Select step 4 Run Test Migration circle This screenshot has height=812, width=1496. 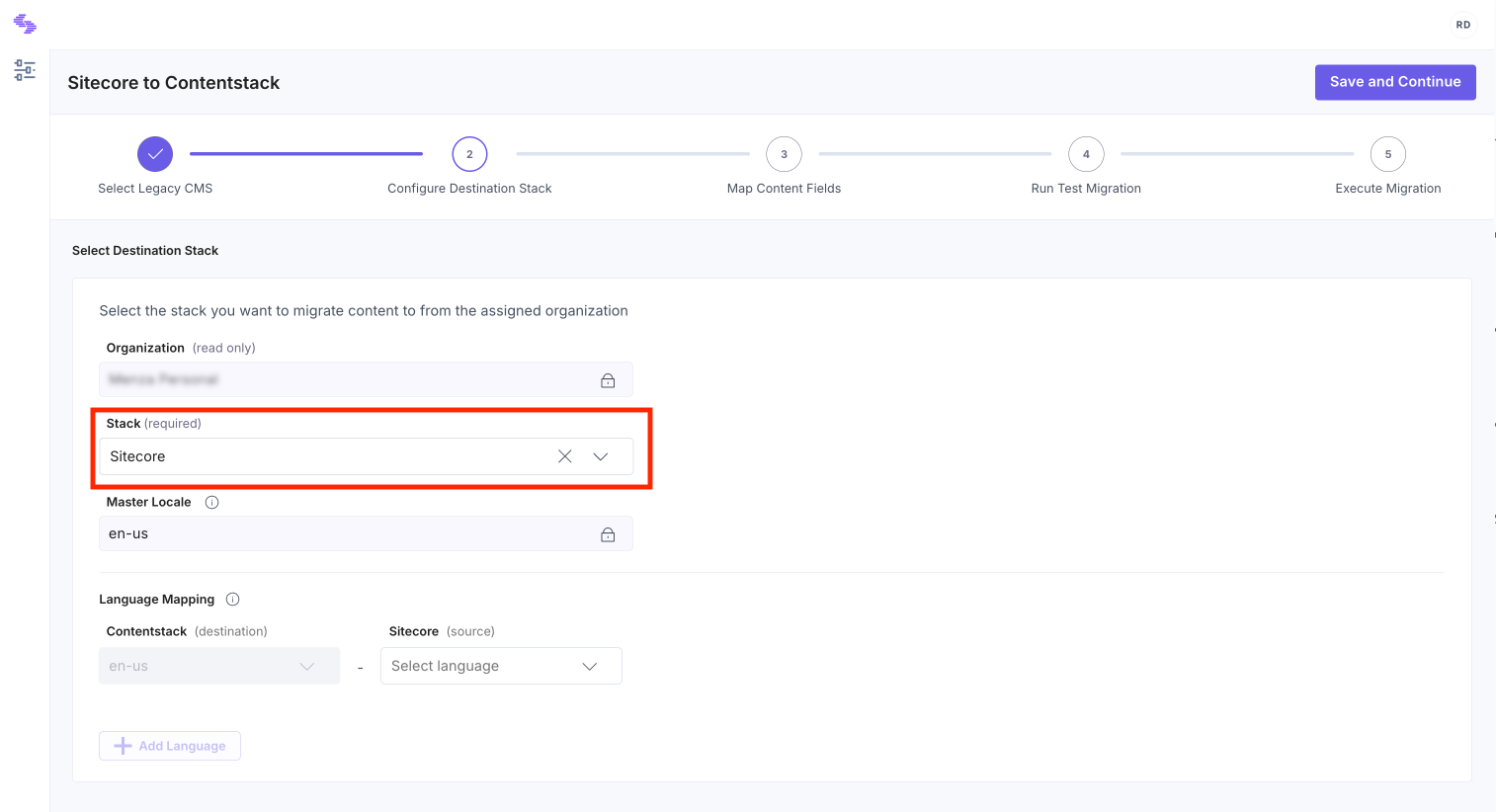1086,154
